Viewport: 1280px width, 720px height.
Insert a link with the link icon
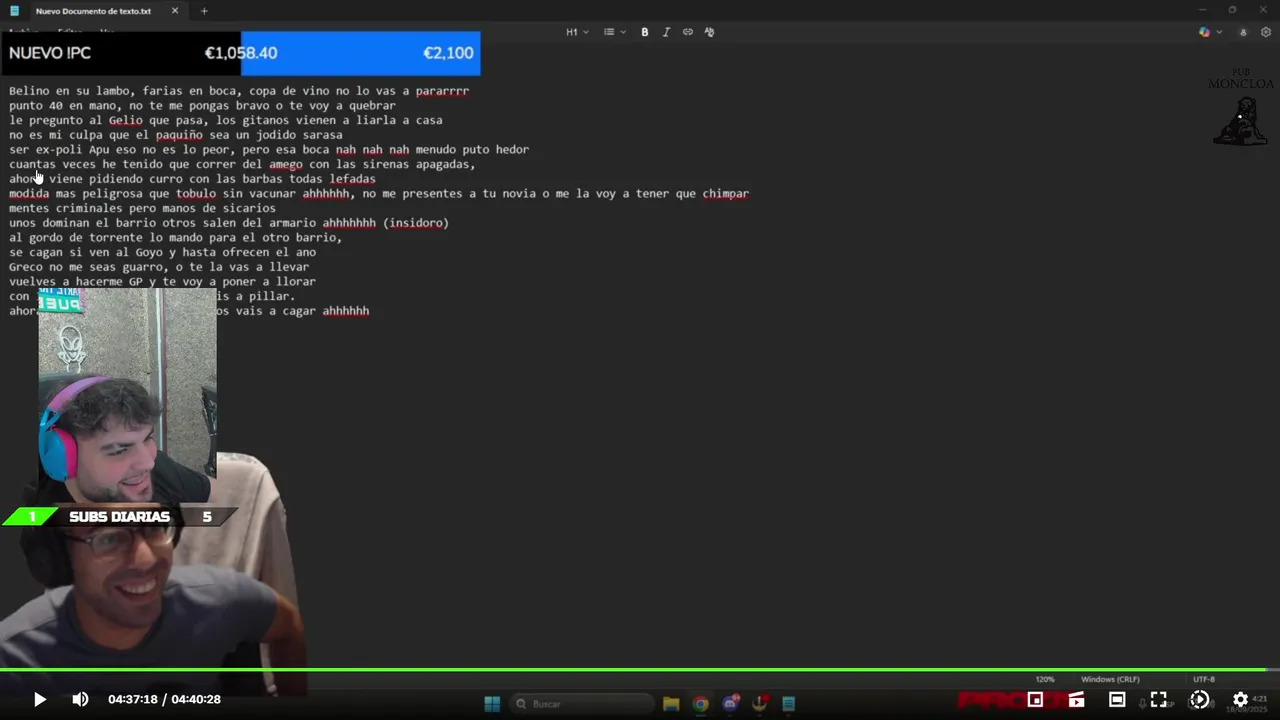[688, 32]
